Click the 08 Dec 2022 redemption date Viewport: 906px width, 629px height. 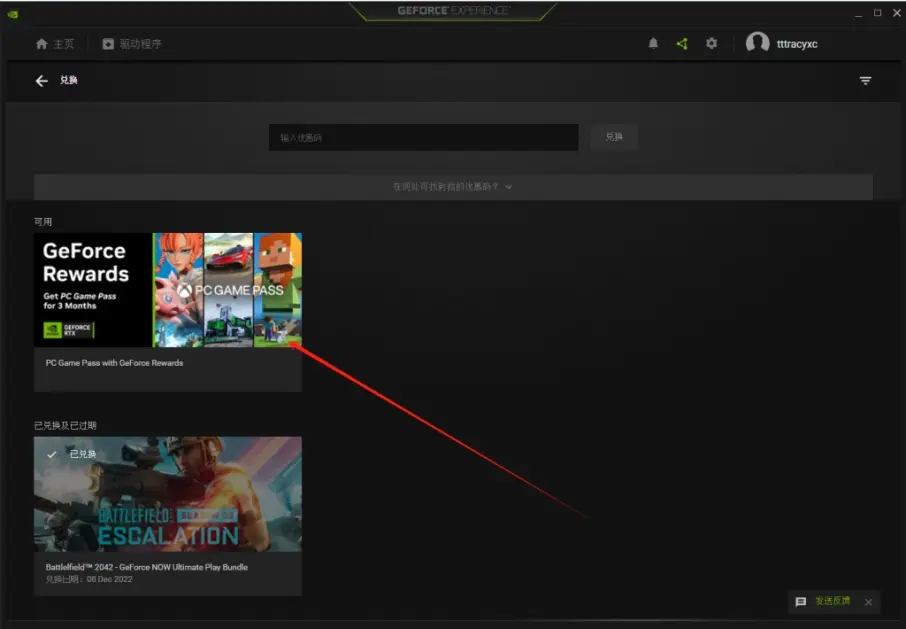tap(109, 579)
